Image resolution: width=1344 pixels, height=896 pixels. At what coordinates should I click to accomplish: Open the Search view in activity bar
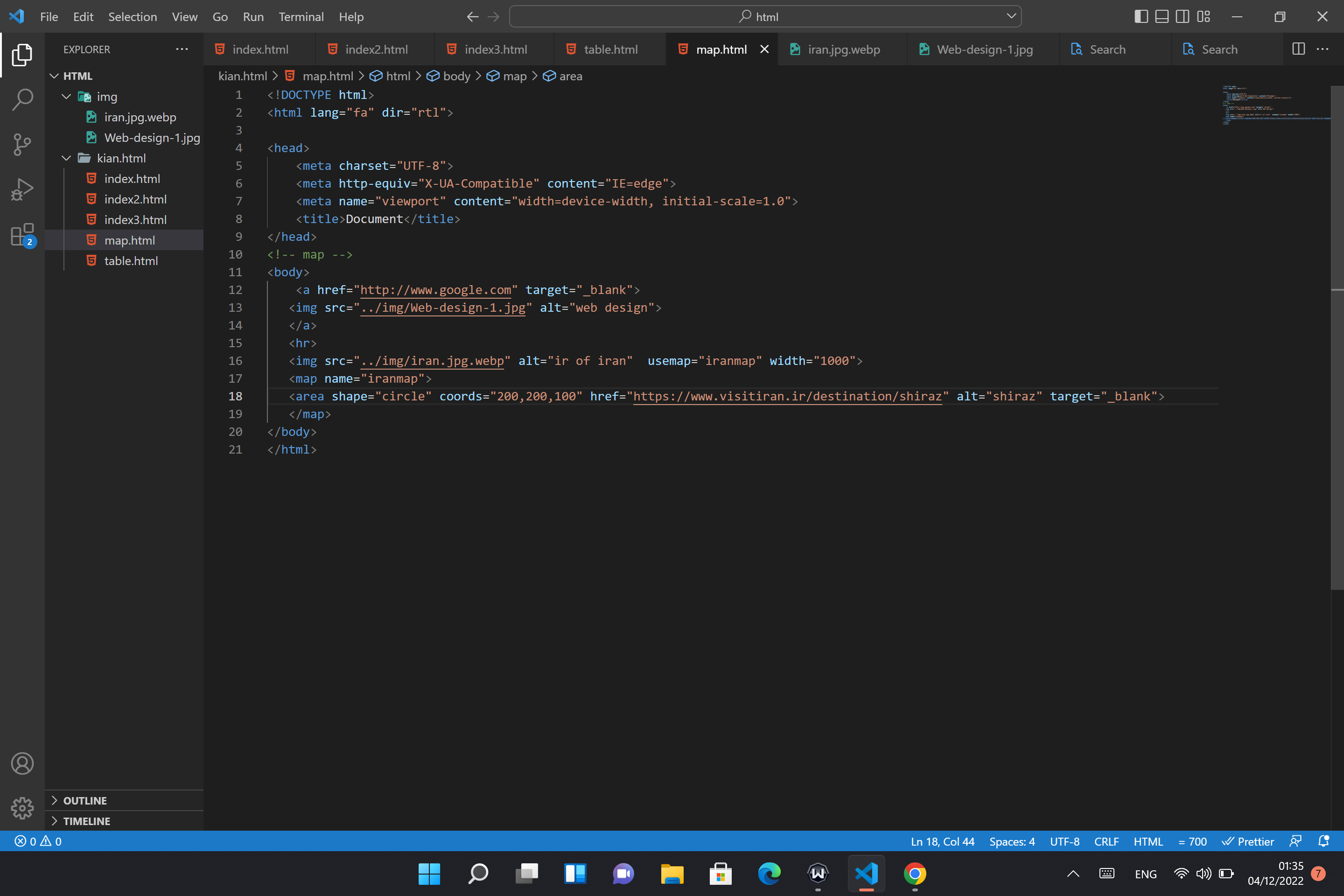(x=22, y=99)
